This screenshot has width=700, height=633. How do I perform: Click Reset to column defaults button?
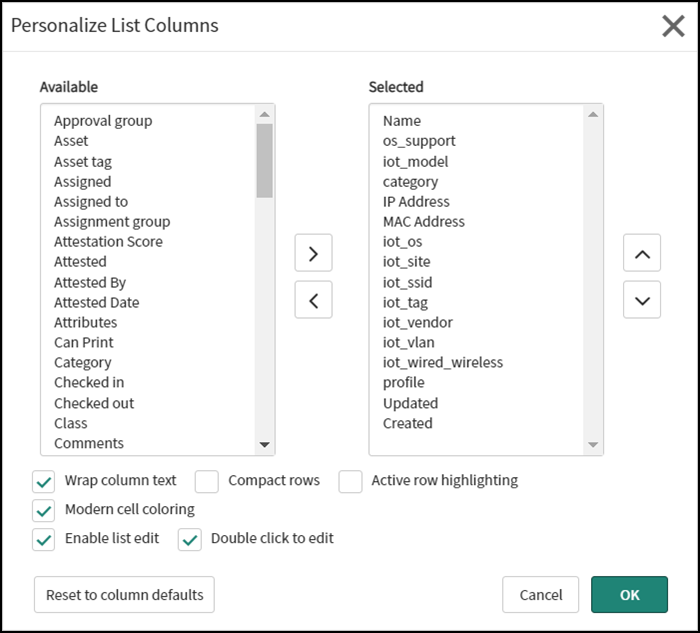(x=124, y=595)
